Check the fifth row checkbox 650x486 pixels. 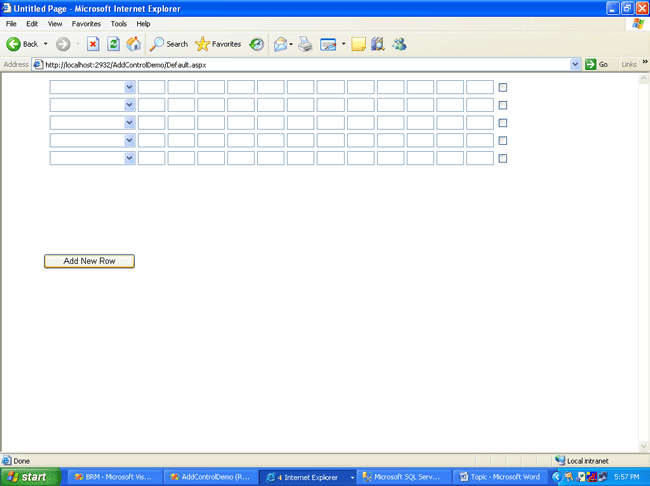pyautogui.click(x=502, y=158)
